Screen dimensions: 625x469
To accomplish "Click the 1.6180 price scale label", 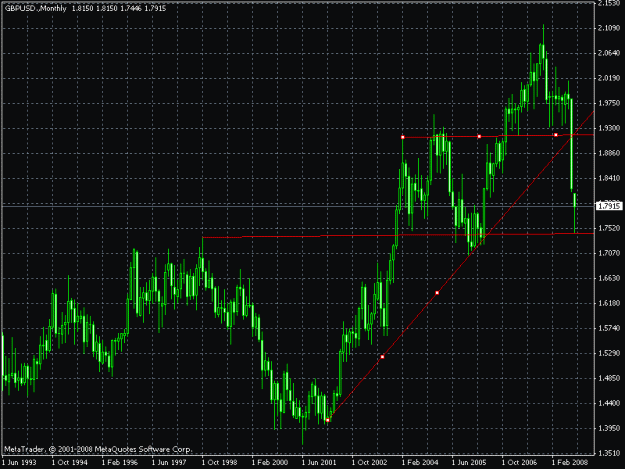I will tap(609, 303).
